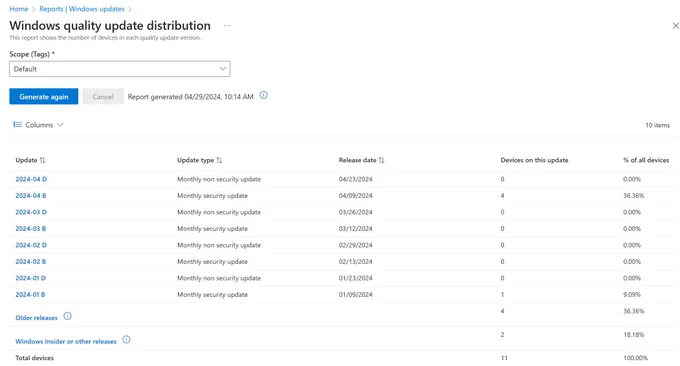680x366 pixels.
Task: Open the 2024-04 D update link
Action: click(x=31, y=179)
